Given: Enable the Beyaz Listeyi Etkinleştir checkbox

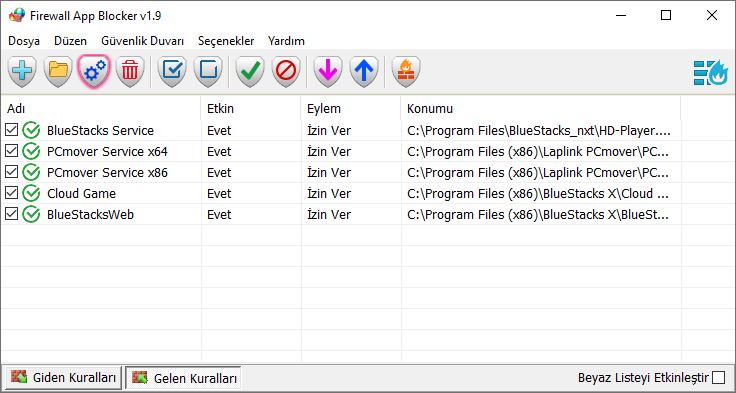Looking at the screenshot, I should 719,378.
